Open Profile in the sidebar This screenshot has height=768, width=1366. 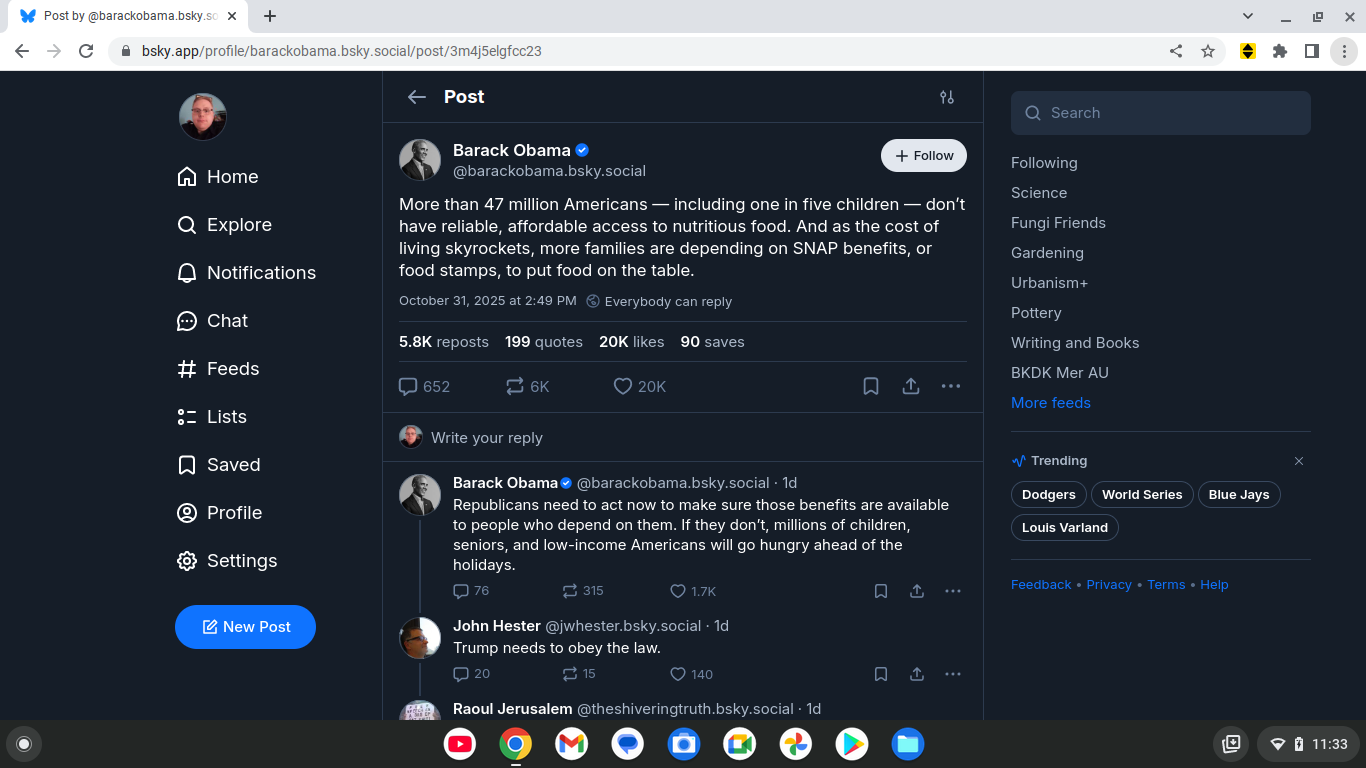coord(219,513)
